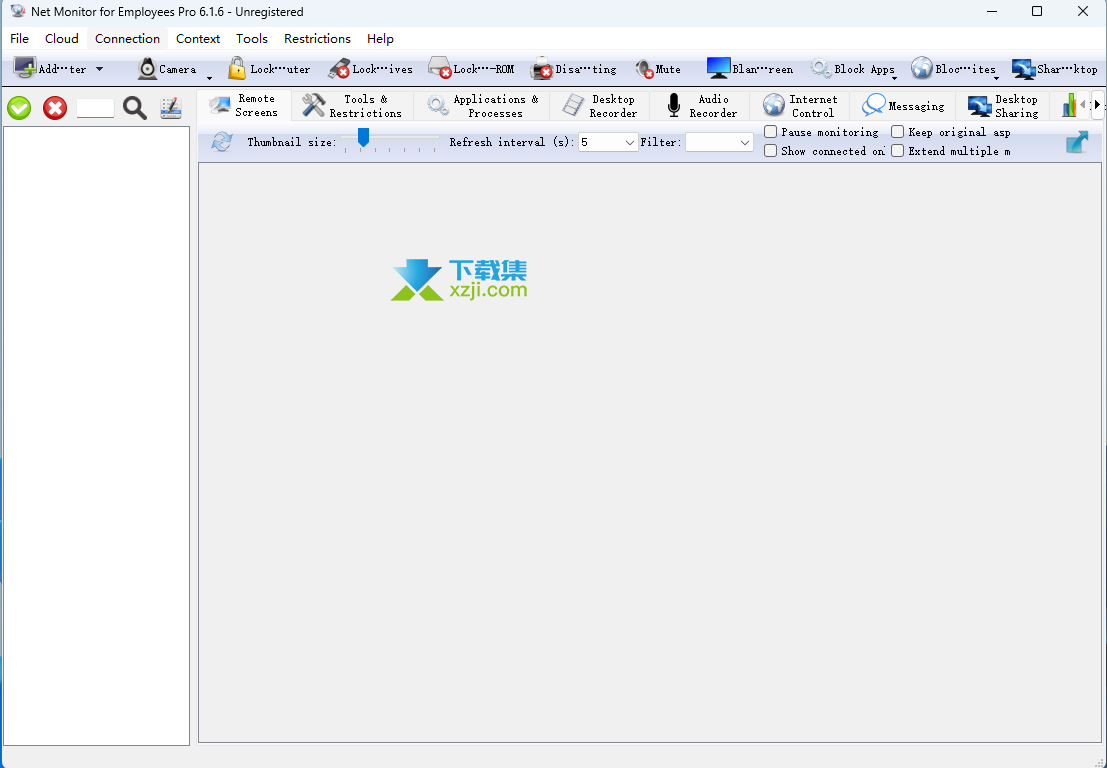Open the Tools menu
Image resolution: width=1107 pixels, height=768 pixels.
pyautogui.click(x=252, y=39)
